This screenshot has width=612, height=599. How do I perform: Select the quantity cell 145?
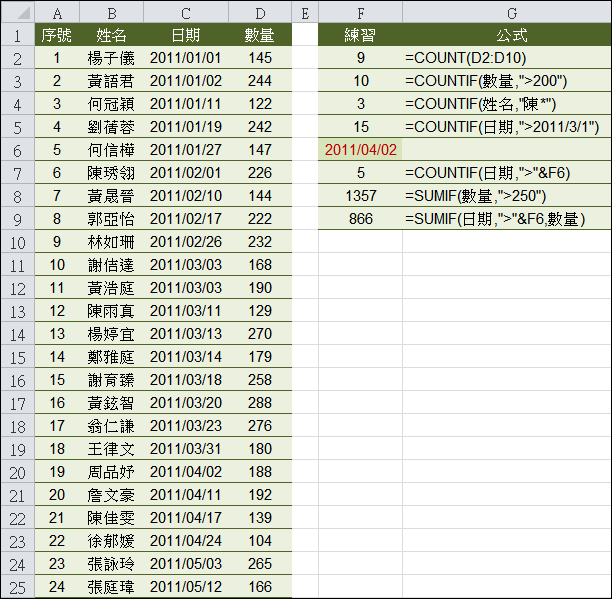[x=260, y=58]
